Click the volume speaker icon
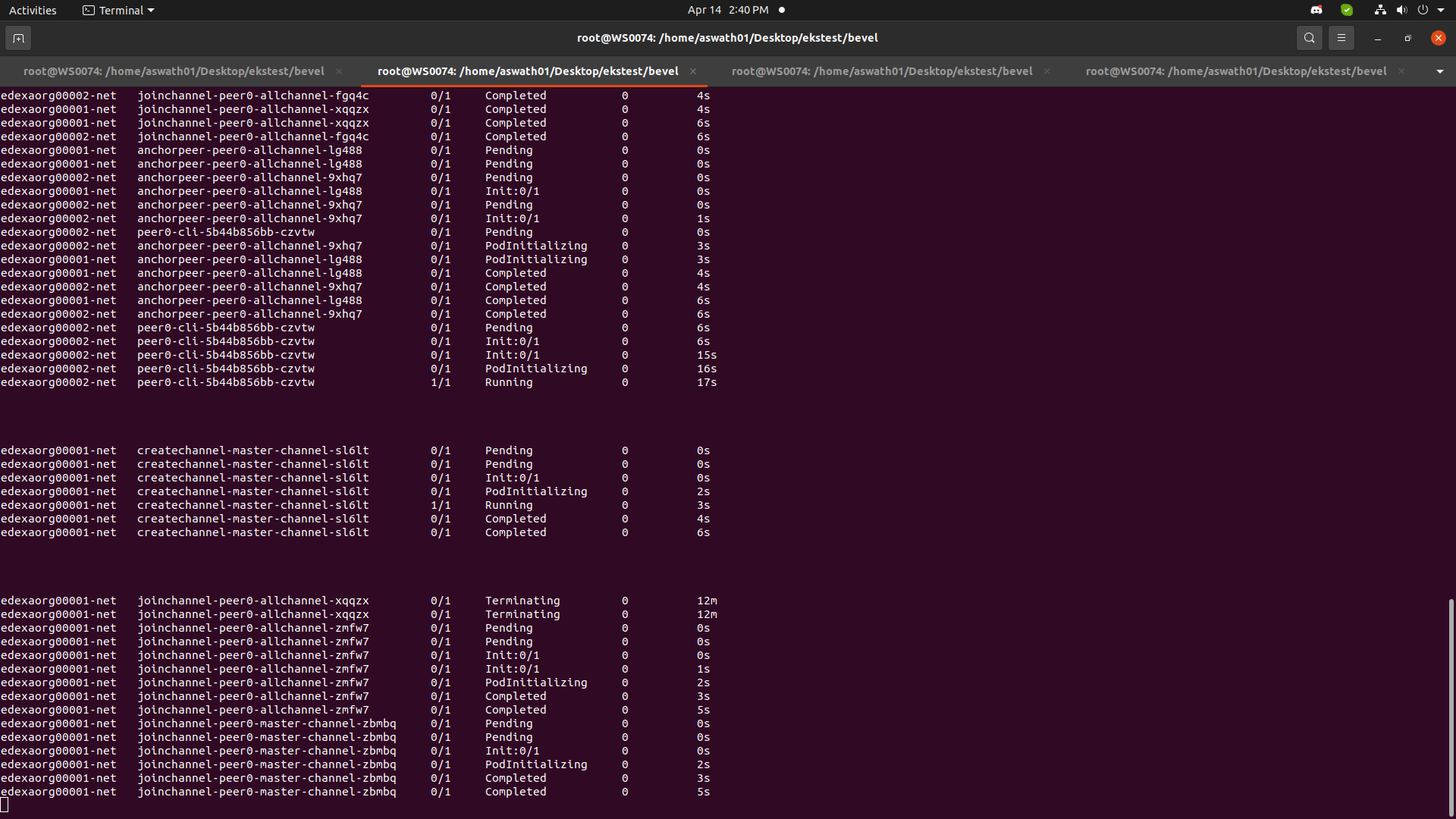The width and height of the screenshot is (1456, 819). pos(1401,10)
